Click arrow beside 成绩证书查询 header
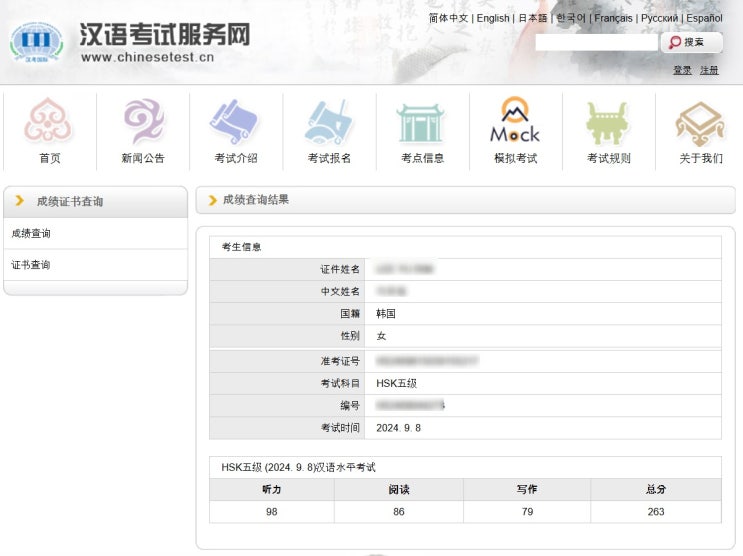The image size is (743, 556). tap(19, 201)
